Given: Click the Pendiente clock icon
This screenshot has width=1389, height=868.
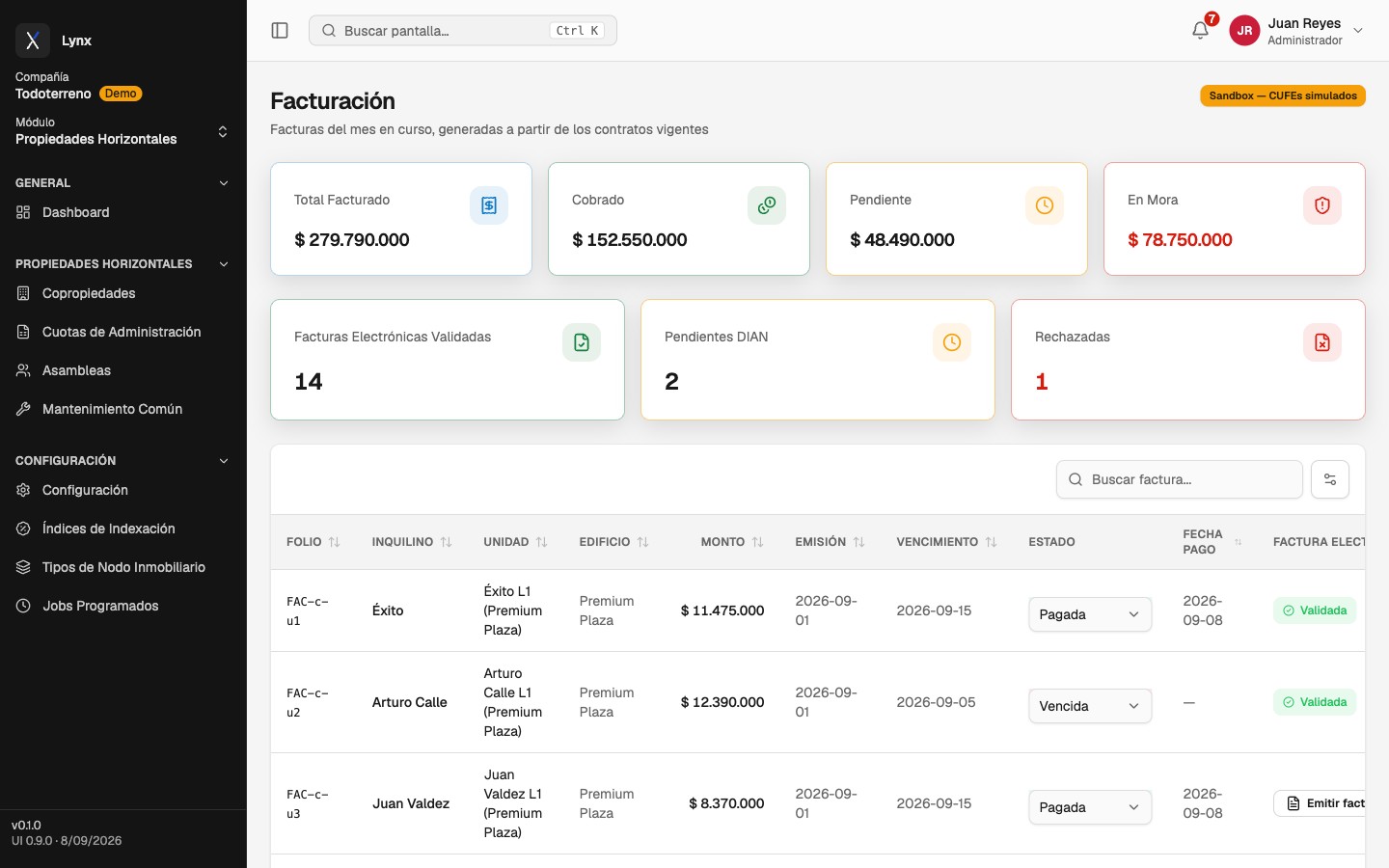Looking at the screenshot, I should (1045, 205).
